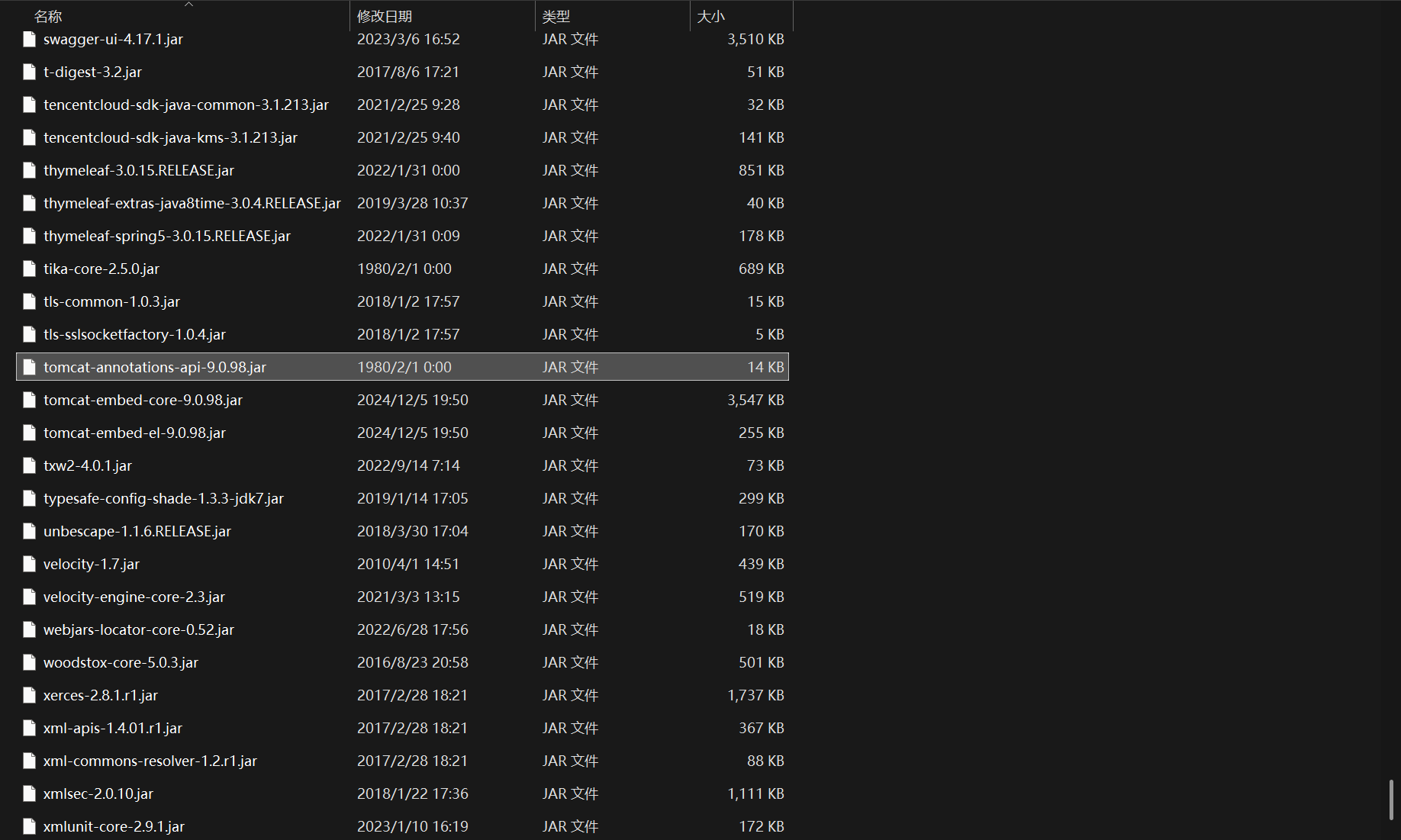Select the icon of woodstox-core-5.0.3.jar
The height and width of the screenshot is (840, 1401).
coord(30,662)
